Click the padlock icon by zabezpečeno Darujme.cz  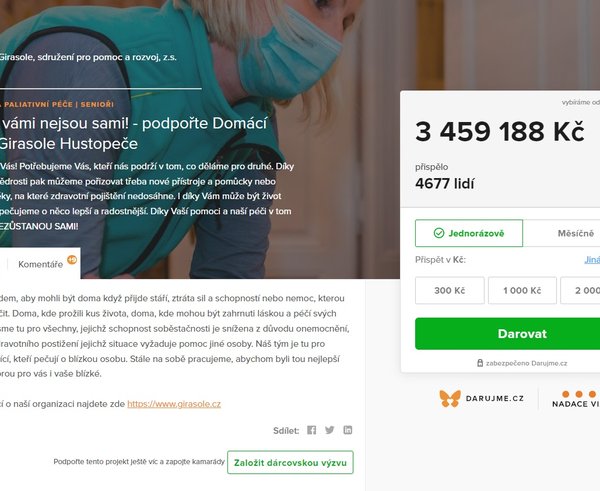tap(480, 363)
